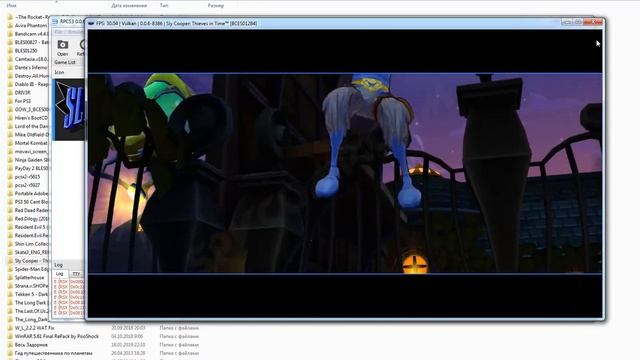This screenshot has height=360, width=640.
Task: Select the movavi_screen folder
Action: pyautogui.click(x=31, y=151)
